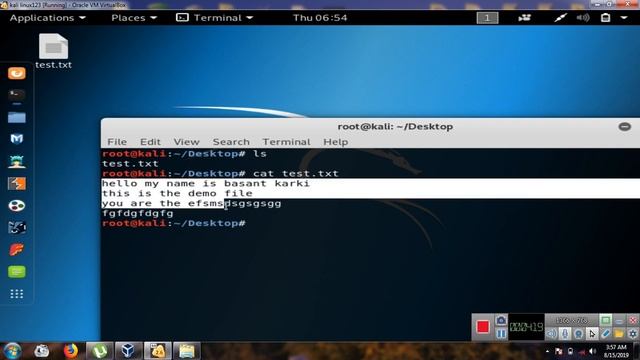Launch the green notes icon in dock

click(x=17, y=272)
